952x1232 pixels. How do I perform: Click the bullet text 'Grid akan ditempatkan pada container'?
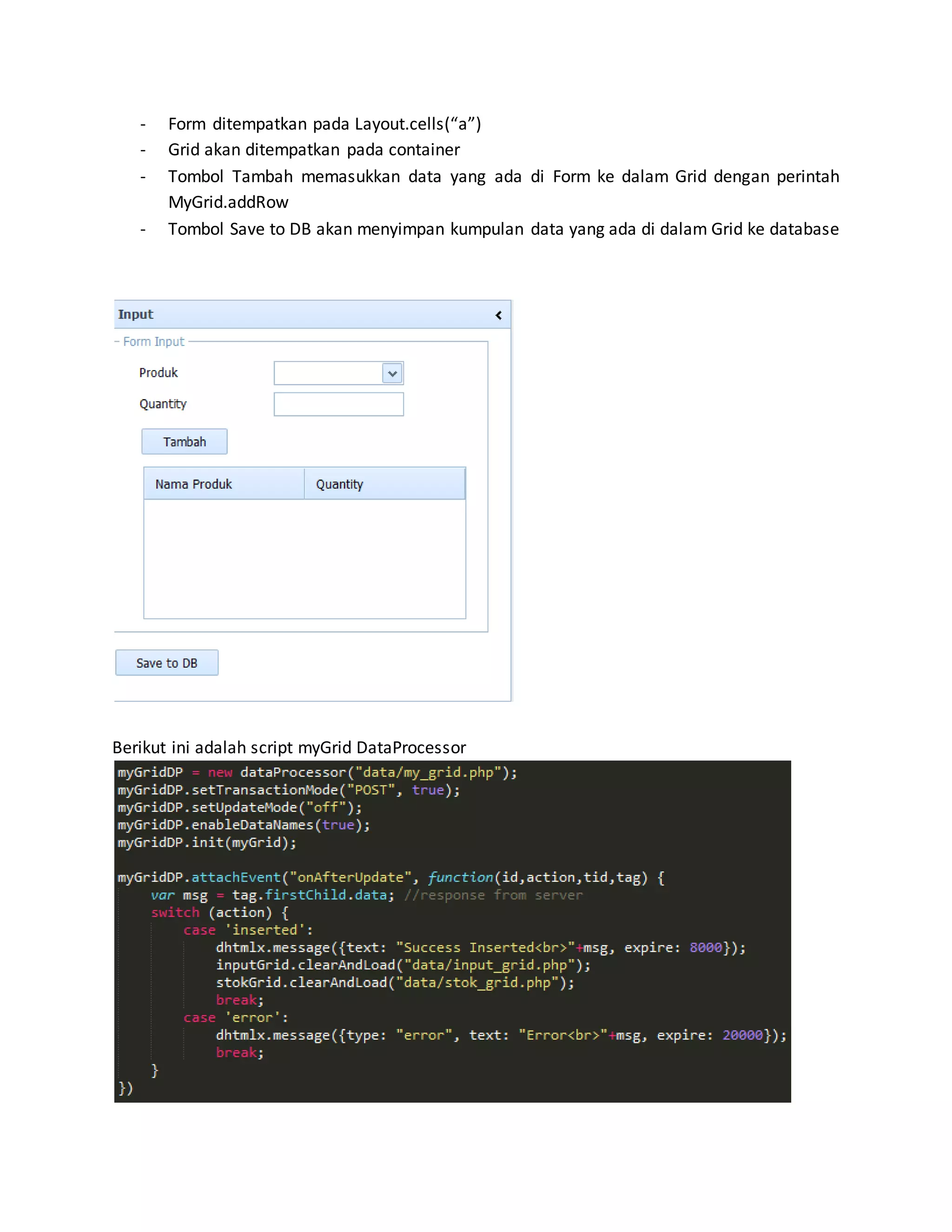click(x=314, y=150)
